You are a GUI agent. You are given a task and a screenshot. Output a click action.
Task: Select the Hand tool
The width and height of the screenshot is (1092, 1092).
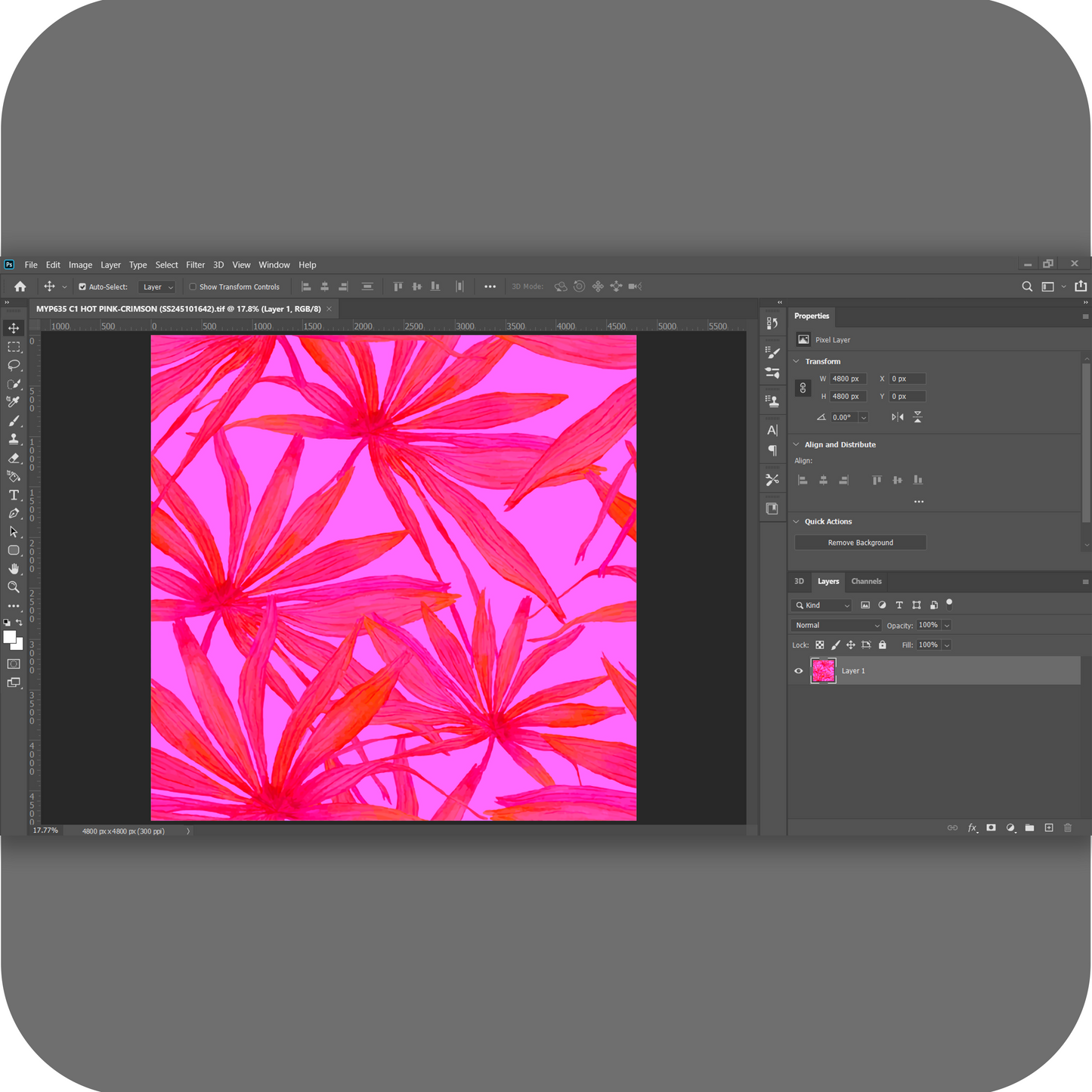(x=14, y=568)
